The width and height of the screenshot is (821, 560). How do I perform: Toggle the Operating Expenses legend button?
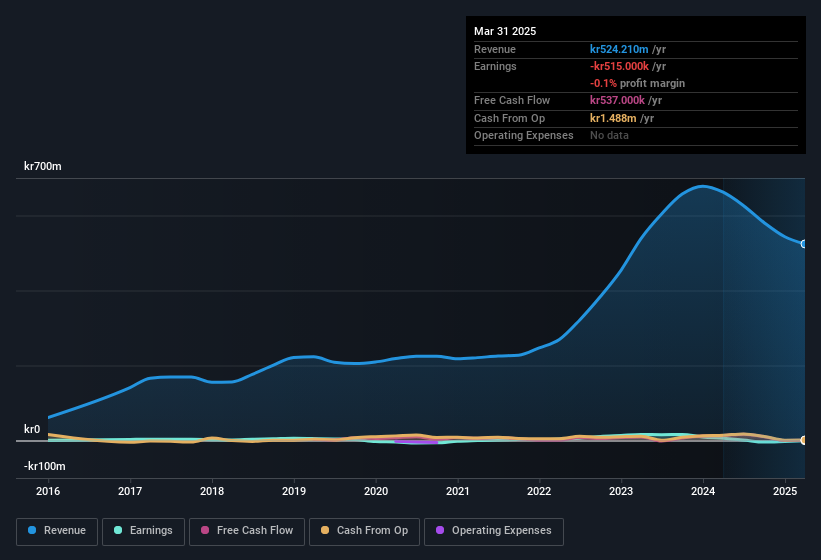(x=493, y=531)
